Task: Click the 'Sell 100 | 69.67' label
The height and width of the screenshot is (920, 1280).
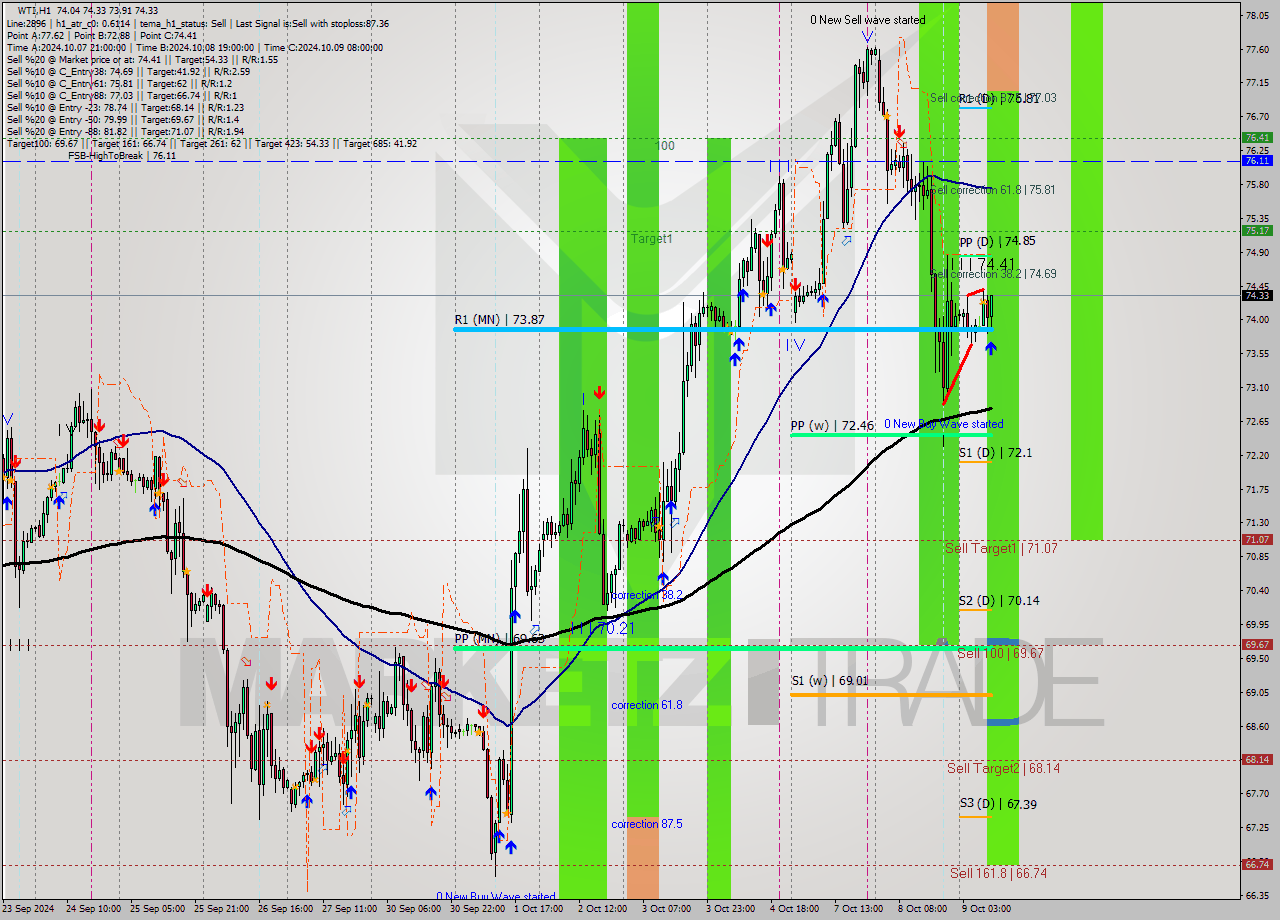Action: tap(1000, 653)
